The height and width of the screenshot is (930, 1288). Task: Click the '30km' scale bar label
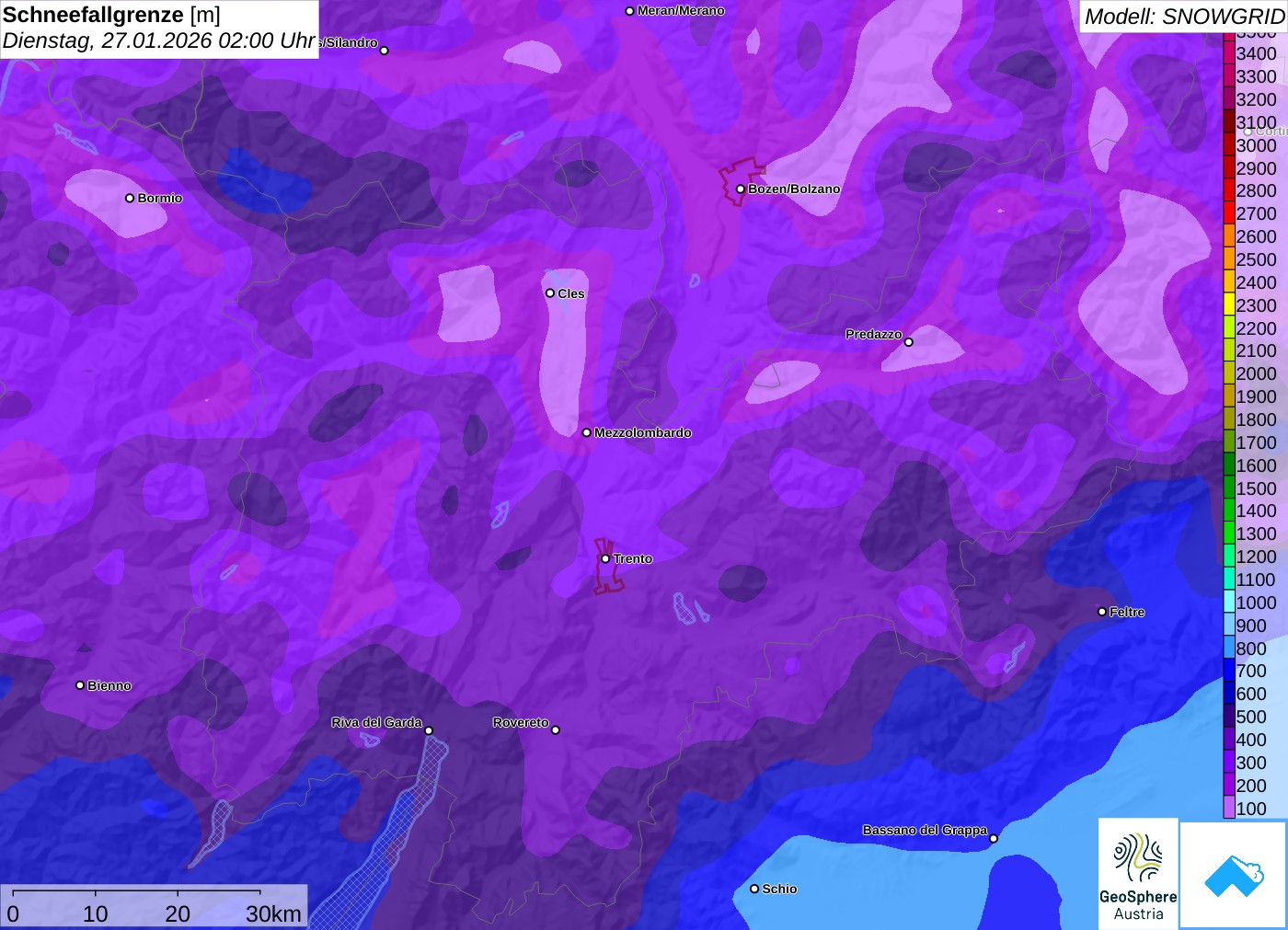click(x=273, y=914)
